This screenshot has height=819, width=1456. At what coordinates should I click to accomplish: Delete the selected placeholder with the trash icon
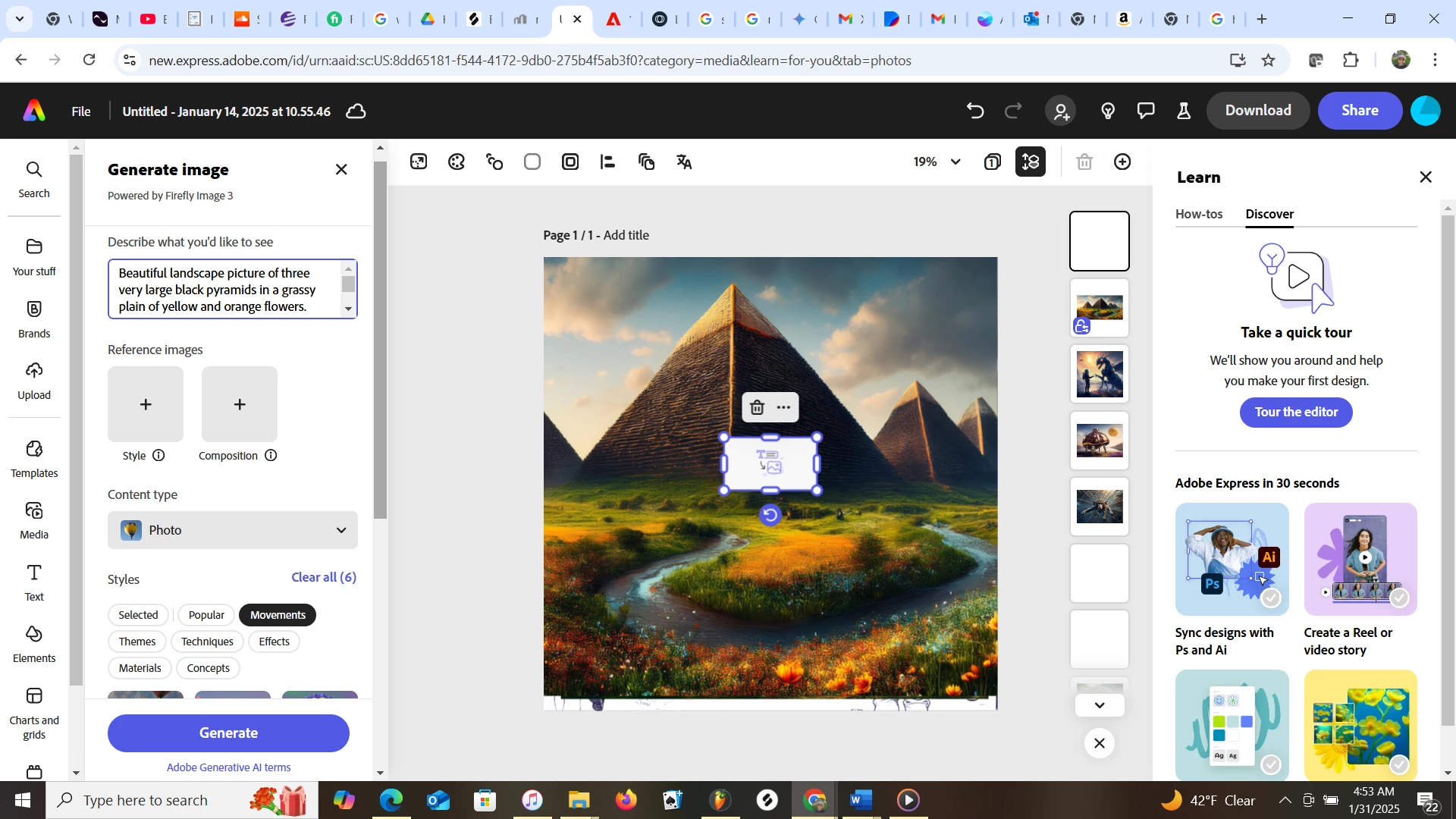pos(757,408)
